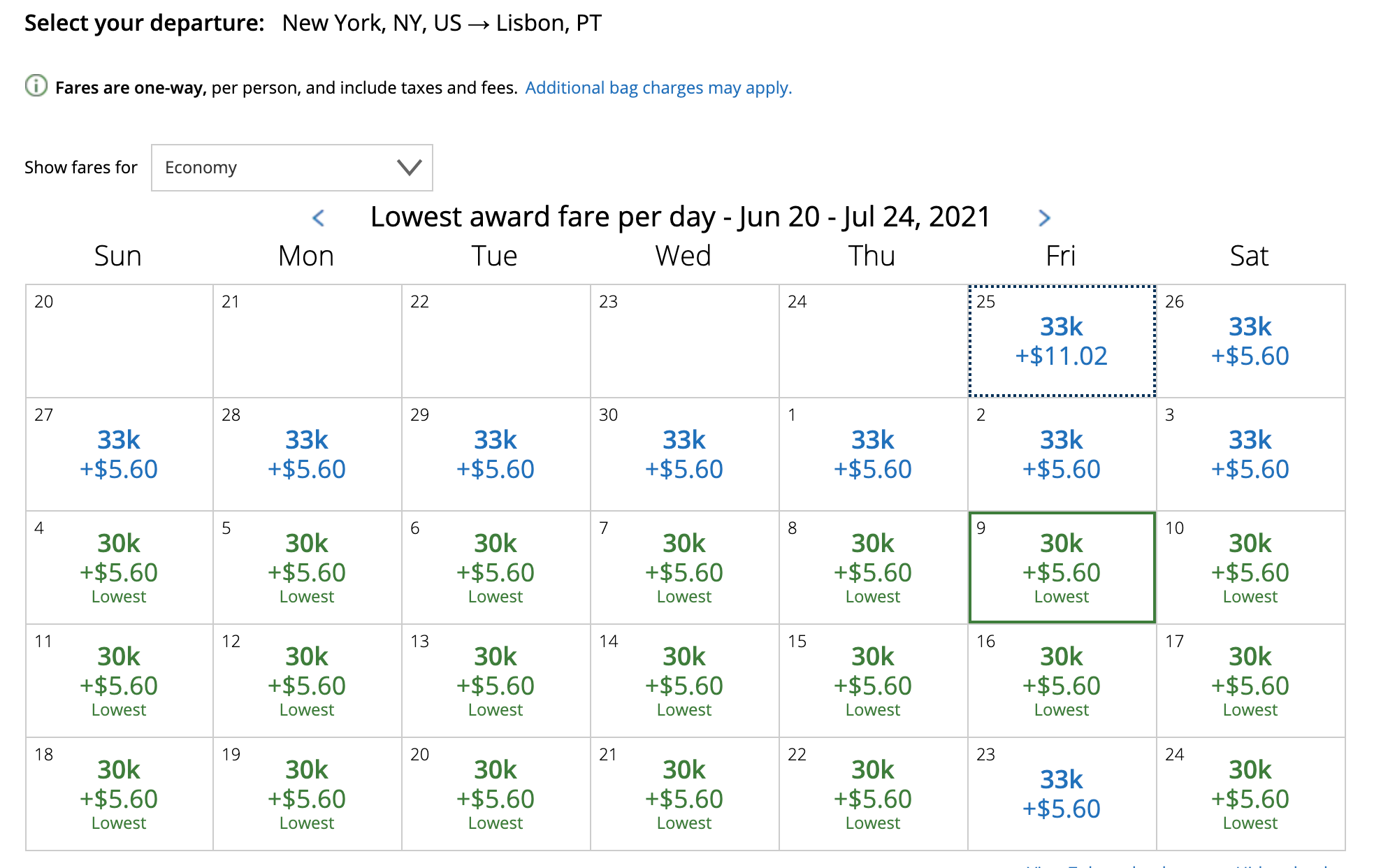Select June 26 fare 33k +$5.60

(1251, 341)
